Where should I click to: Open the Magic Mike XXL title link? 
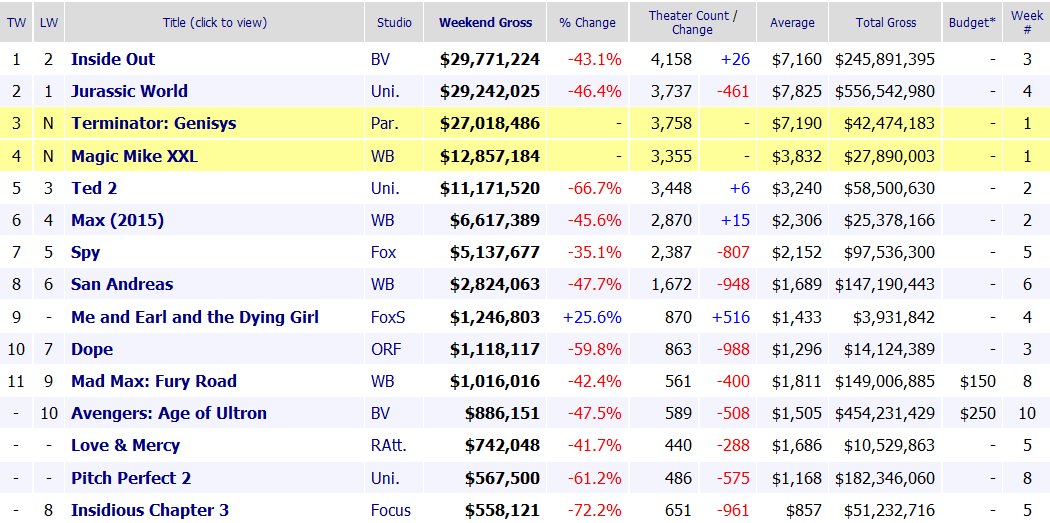(134, 156)
